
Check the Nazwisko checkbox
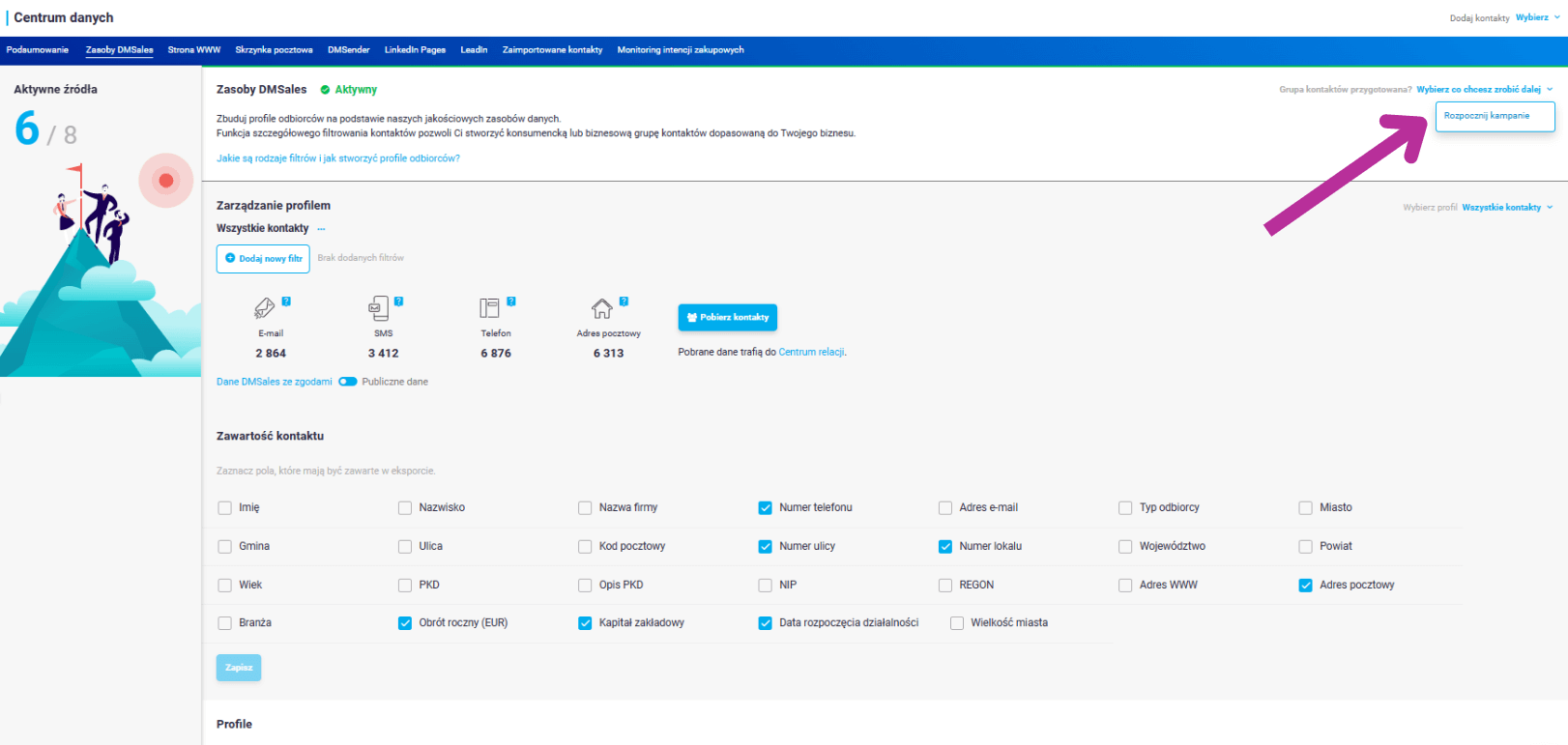tap(405, 507)
